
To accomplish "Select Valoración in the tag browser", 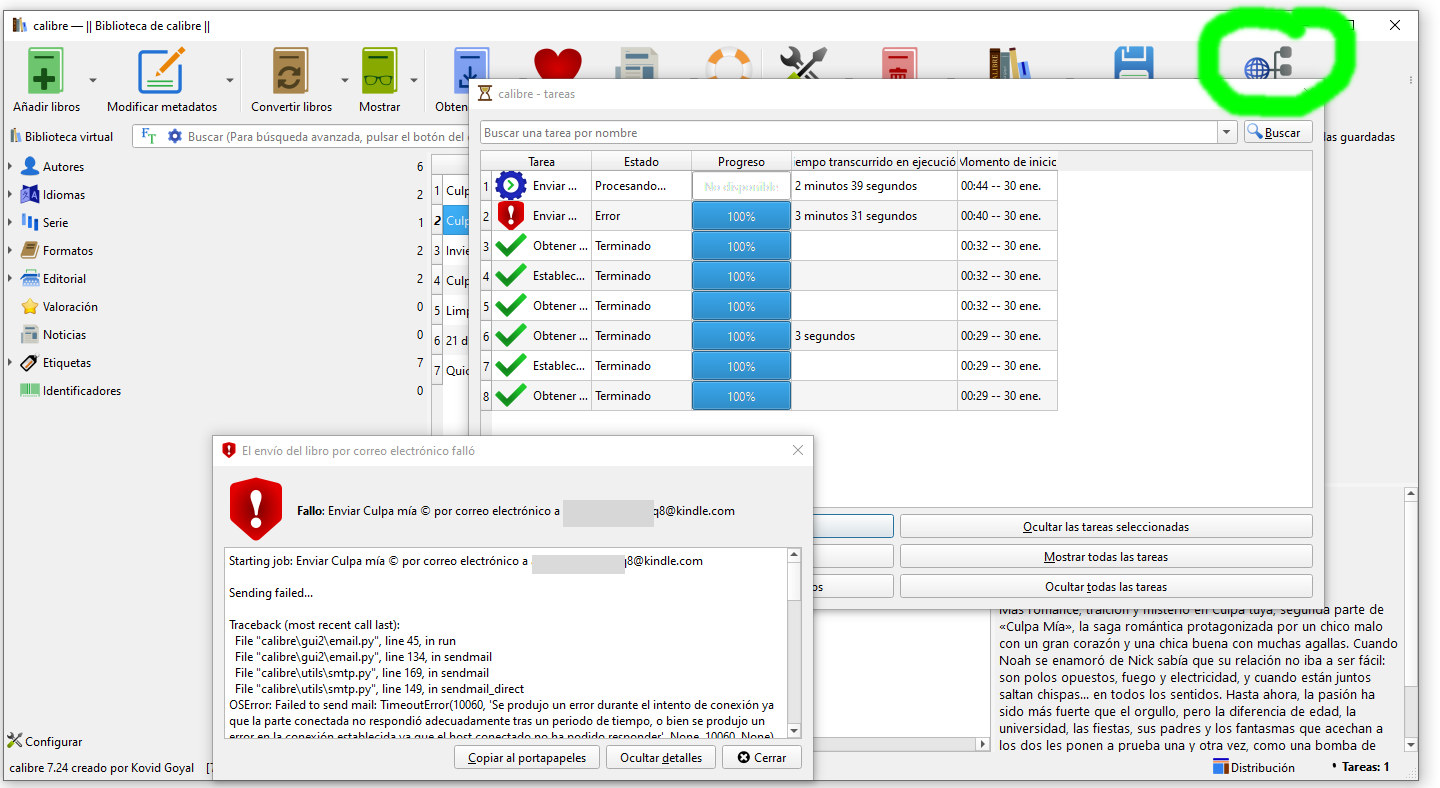I will point(70,307).
